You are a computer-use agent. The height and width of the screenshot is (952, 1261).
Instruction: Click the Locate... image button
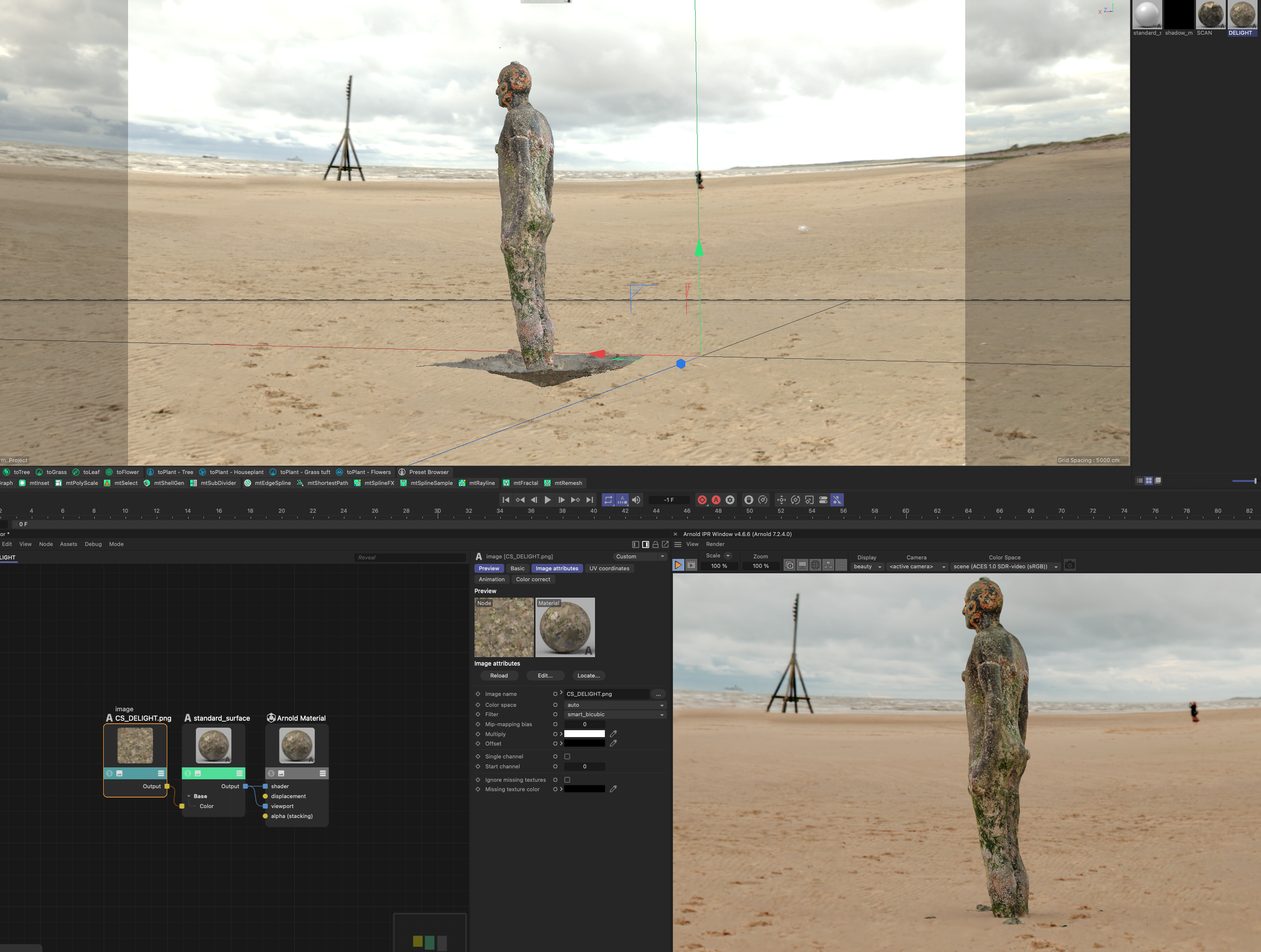pos(588,676)
